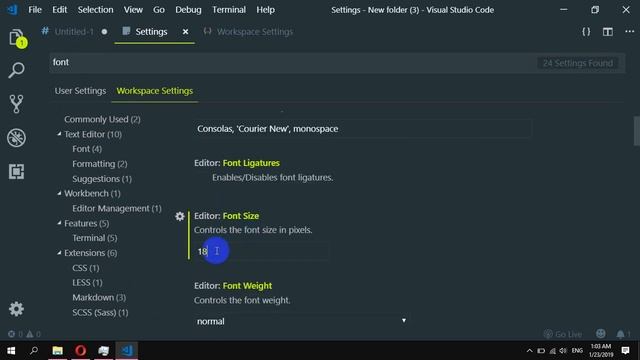The image size is (640, 360).
Task: Select Editor Management (1) in settings tree
Action: pos(117,208)
